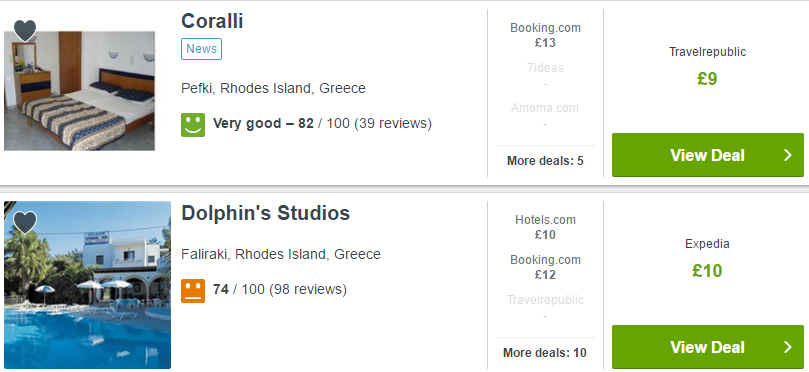Open Coralli's 39 reviews rating text

322,124
